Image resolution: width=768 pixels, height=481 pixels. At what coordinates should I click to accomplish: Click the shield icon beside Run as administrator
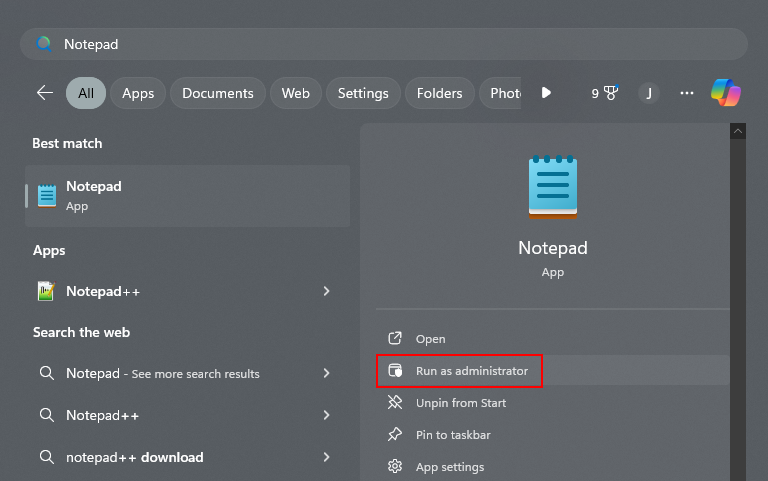[395, 370]
